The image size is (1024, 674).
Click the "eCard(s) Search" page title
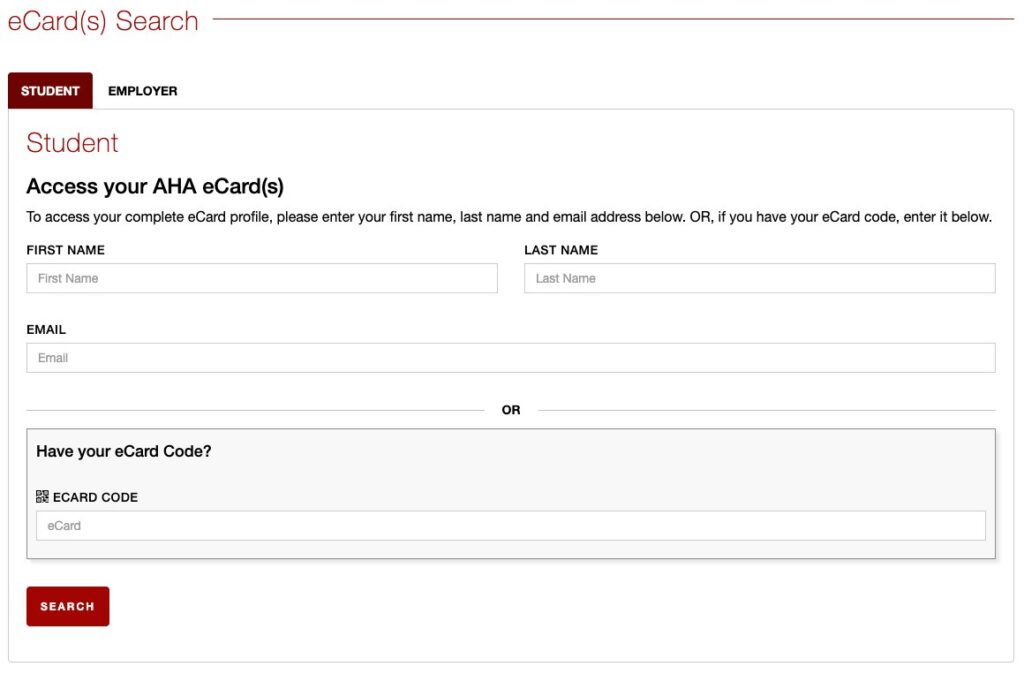(x=103, y=21)
